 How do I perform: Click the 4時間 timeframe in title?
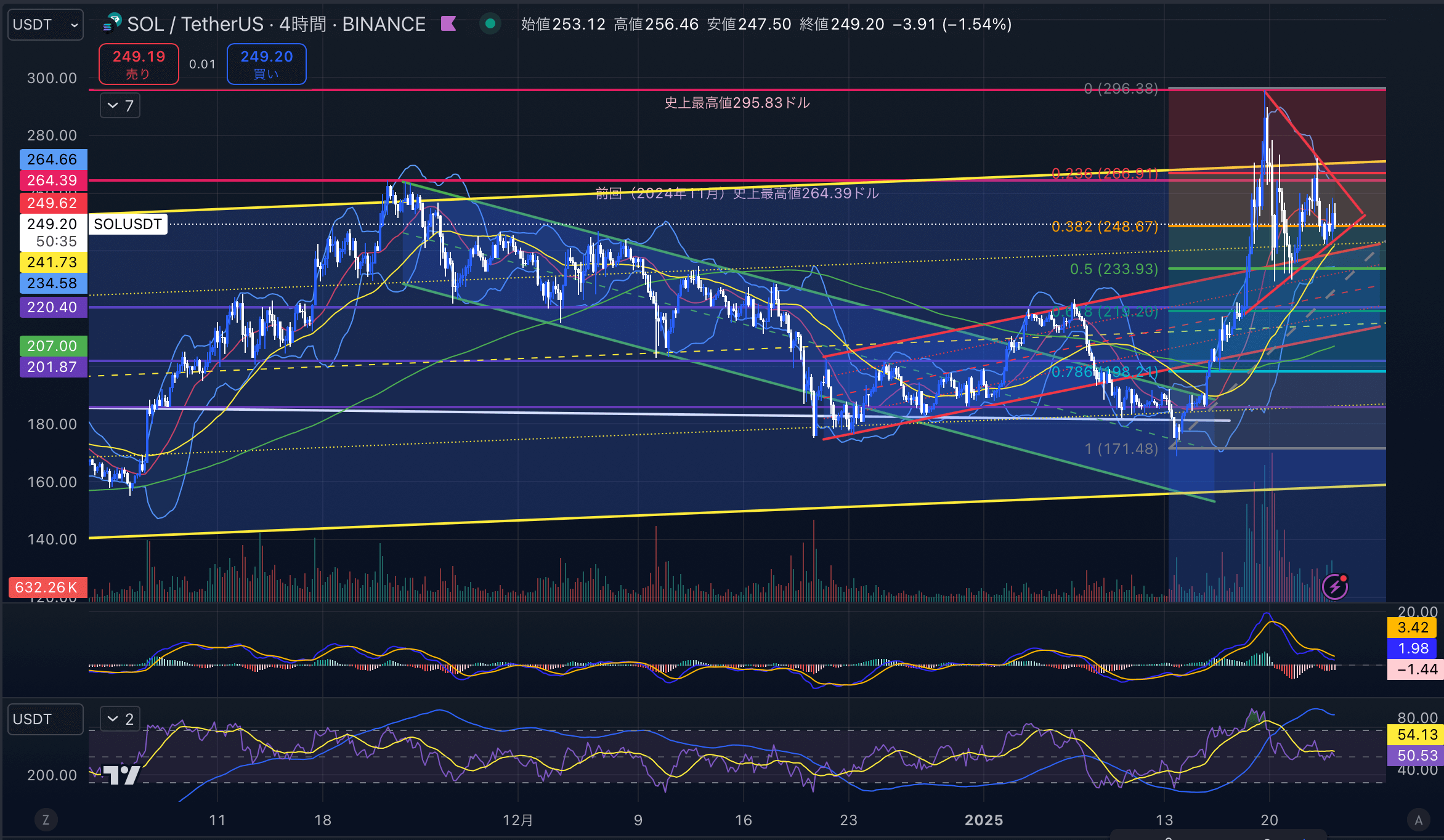point(302,24)
